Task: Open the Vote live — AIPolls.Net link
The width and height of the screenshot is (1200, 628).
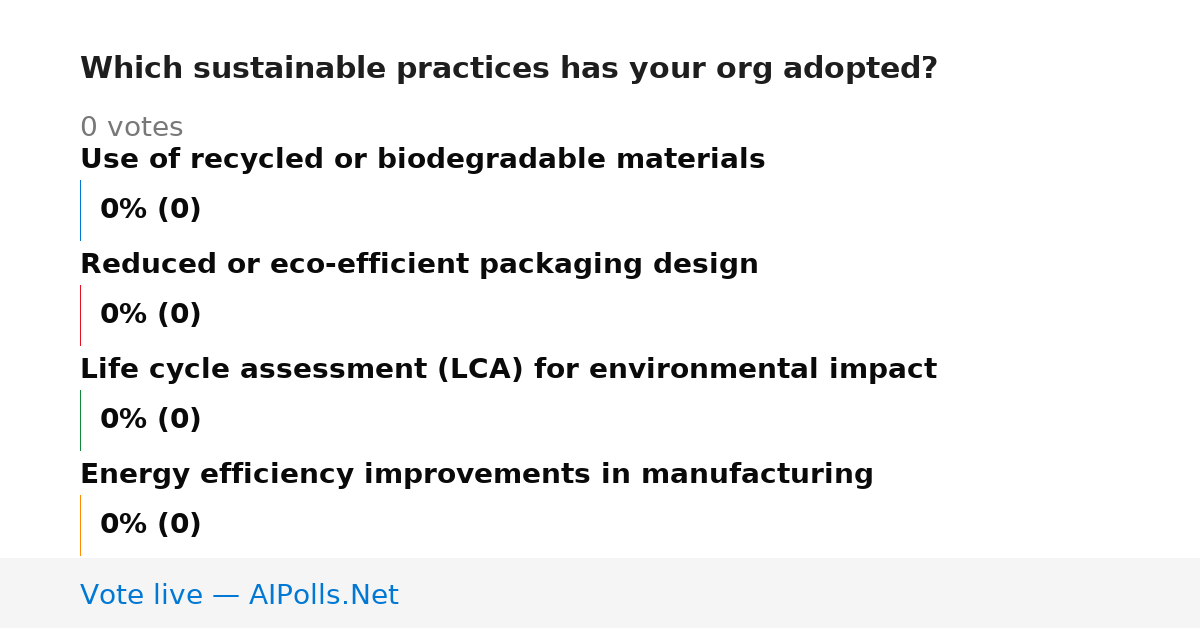Action: pos(239,595)
